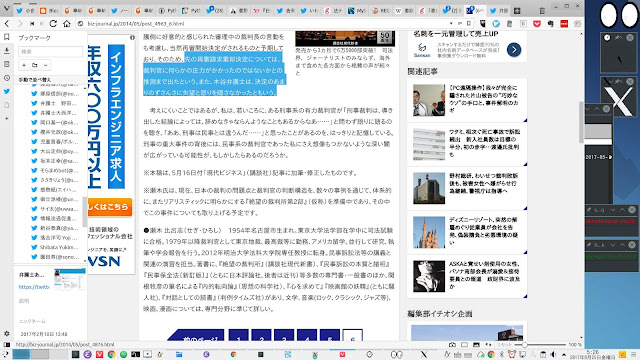Screen dimensions: 640x360
Task: Create a new bookmark folder
Action: coord(35,65)
